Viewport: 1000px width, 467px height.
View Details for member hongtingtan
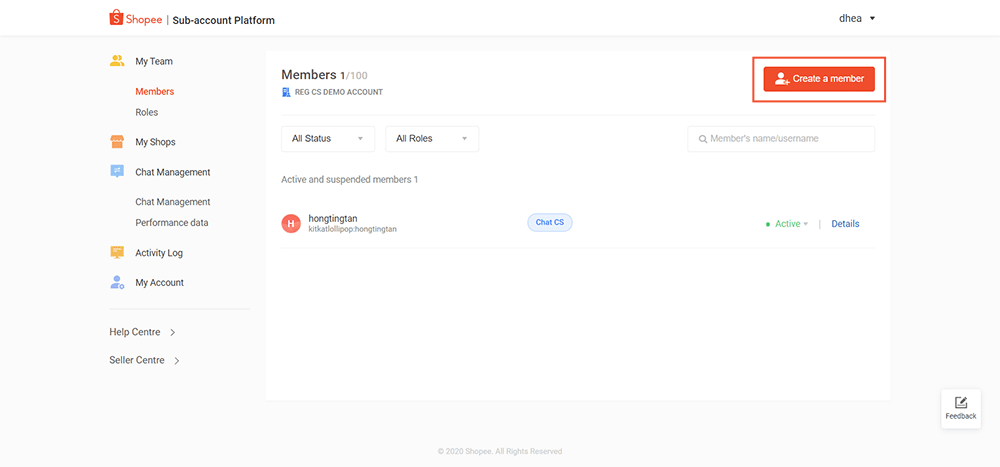point(845,224)
